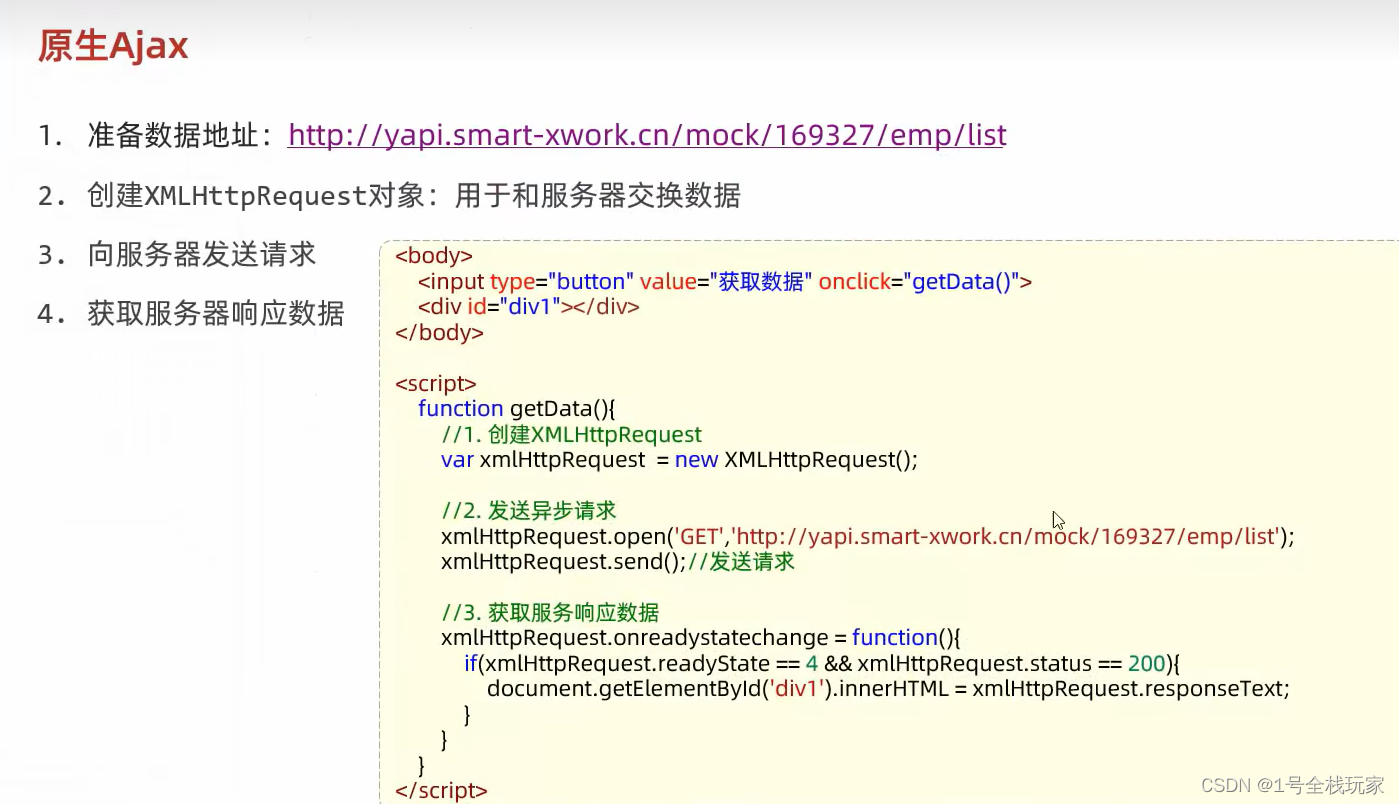Click the input type="button" code line
The image size is (1399, 804).
pos(725,282)
